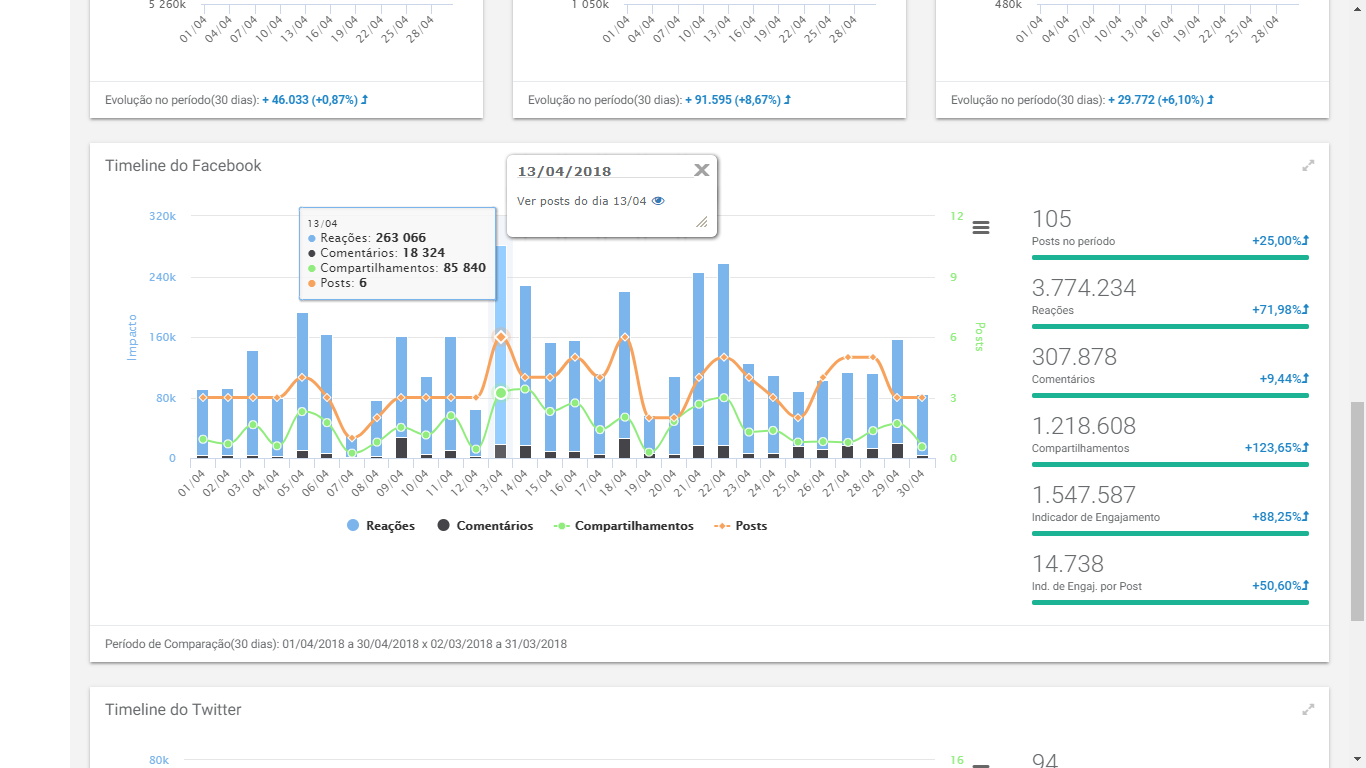The image size is (1366, 768).
Task: Click the arrow next to +46.033 evolution
Action: point(365,100)
